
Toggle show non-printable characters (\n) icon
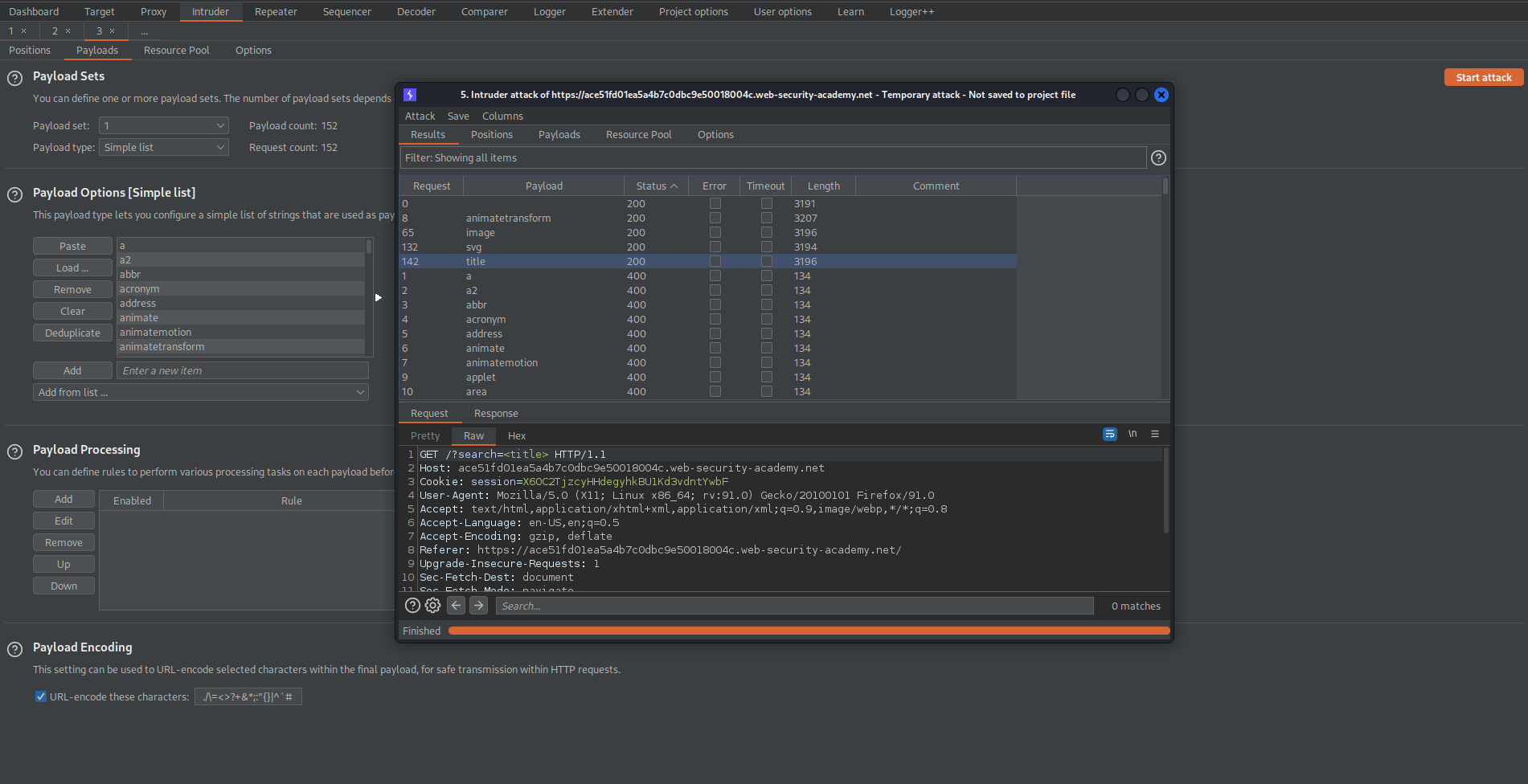click(x=1133, y=434)
